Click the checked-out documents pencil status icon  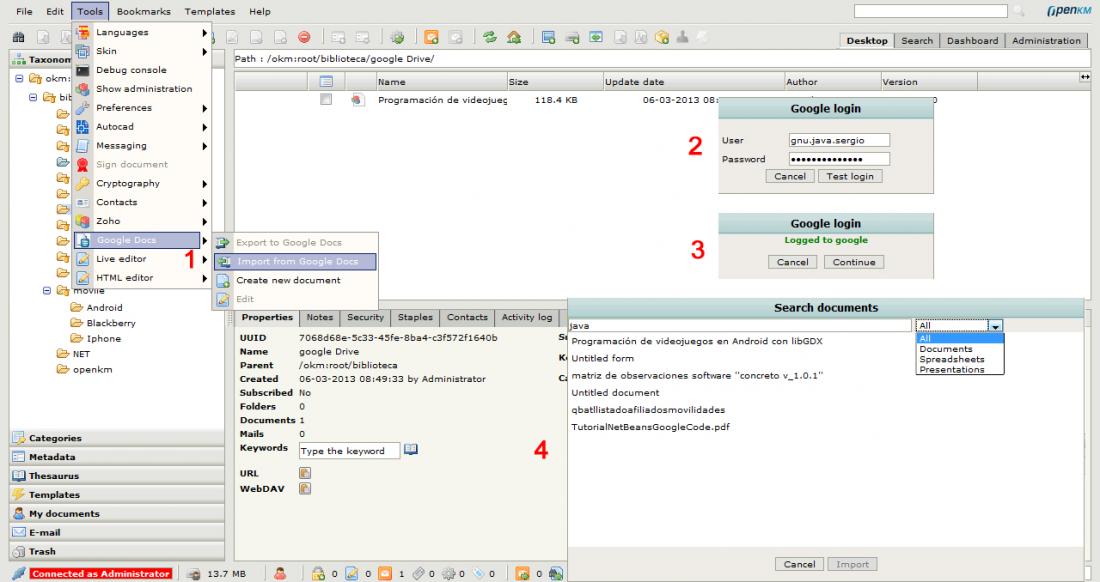click(352, 573)
